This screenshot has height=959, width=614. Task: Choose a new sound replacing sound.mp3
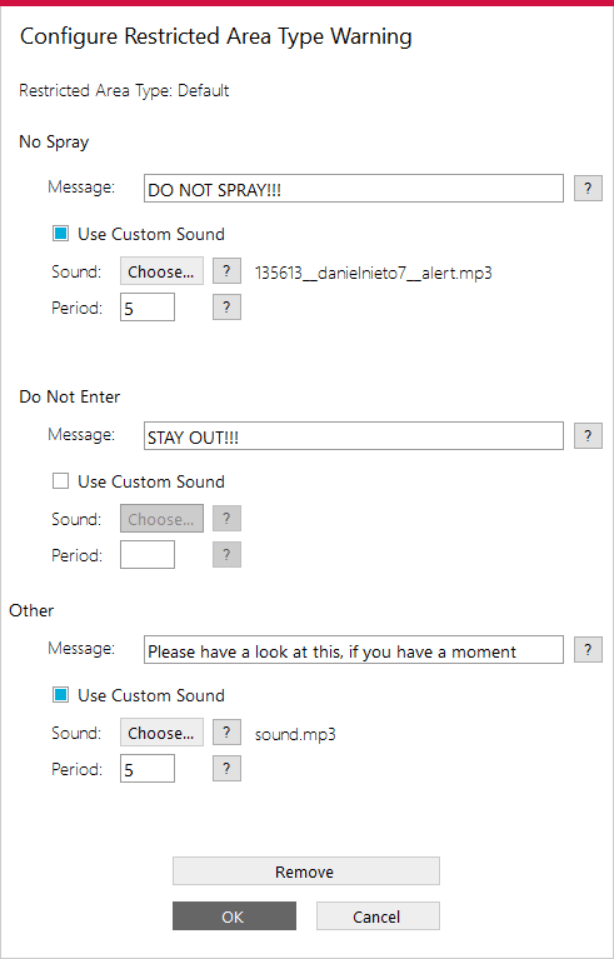[x=161, y=732]
